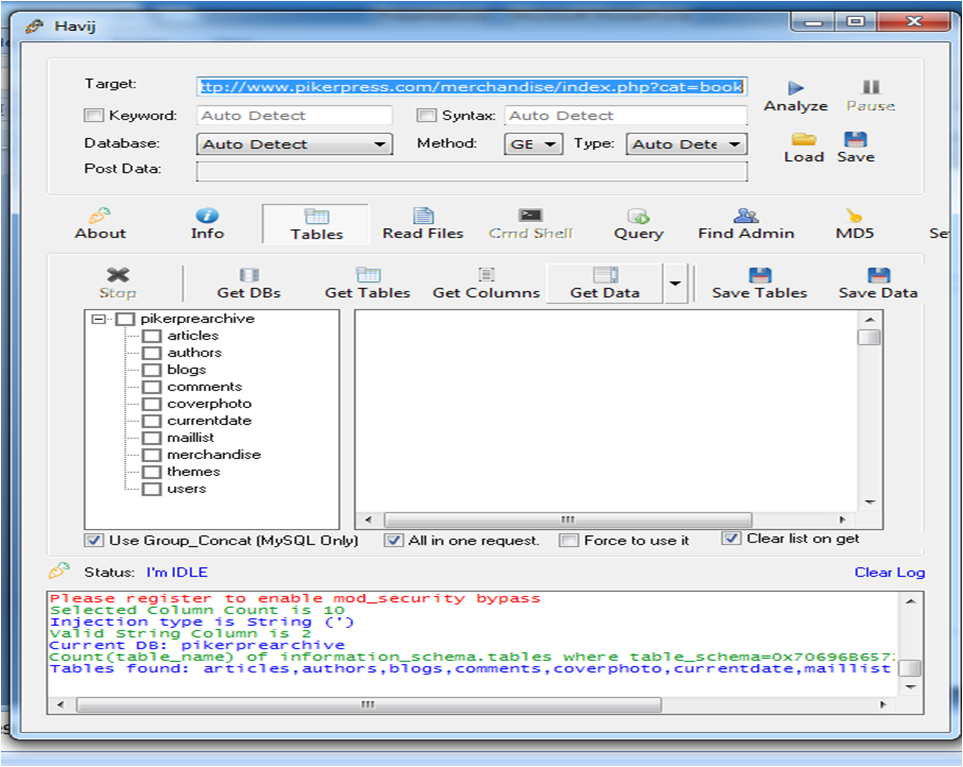Click the Post Data input field
Image resolution: width=963 pixels, height=767 pixels.
(472, 171)
